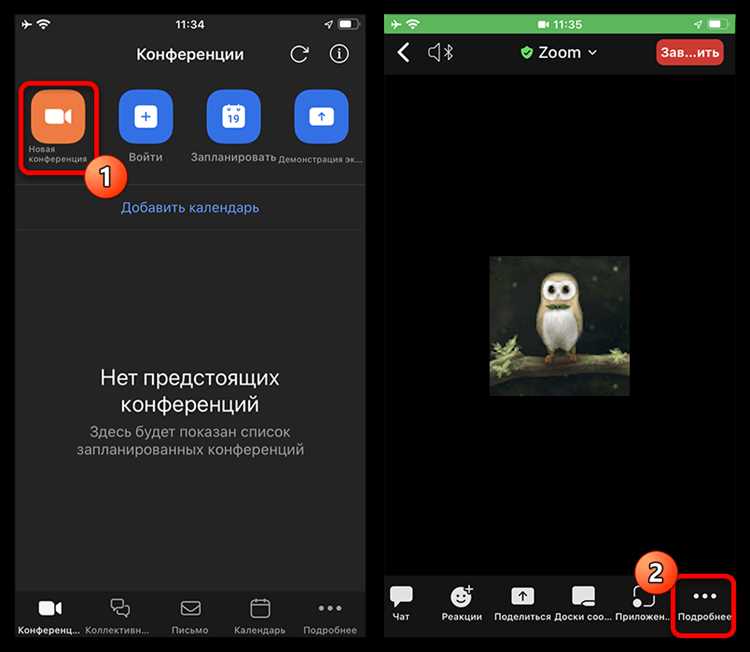This screenshot has width=750, height=652.
Task: Open the Письмо mail tab
Action: [190, 616]
